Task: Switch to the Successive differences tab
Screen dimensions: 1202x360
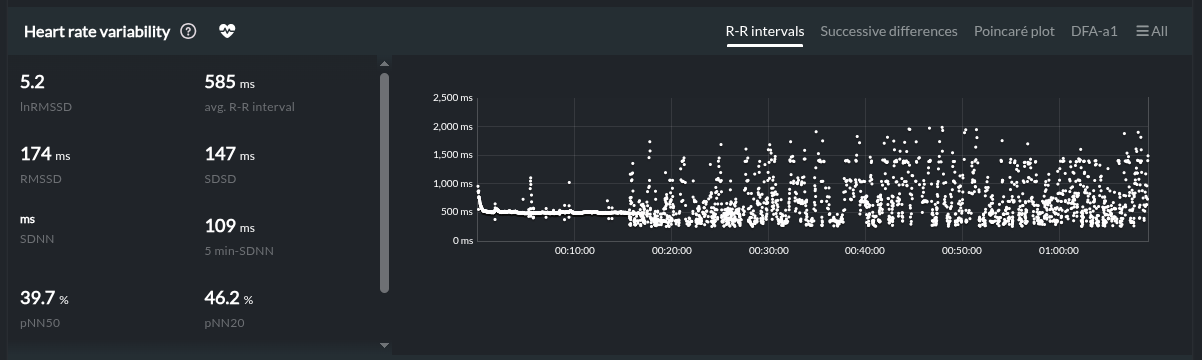Action: click(889, 31)
